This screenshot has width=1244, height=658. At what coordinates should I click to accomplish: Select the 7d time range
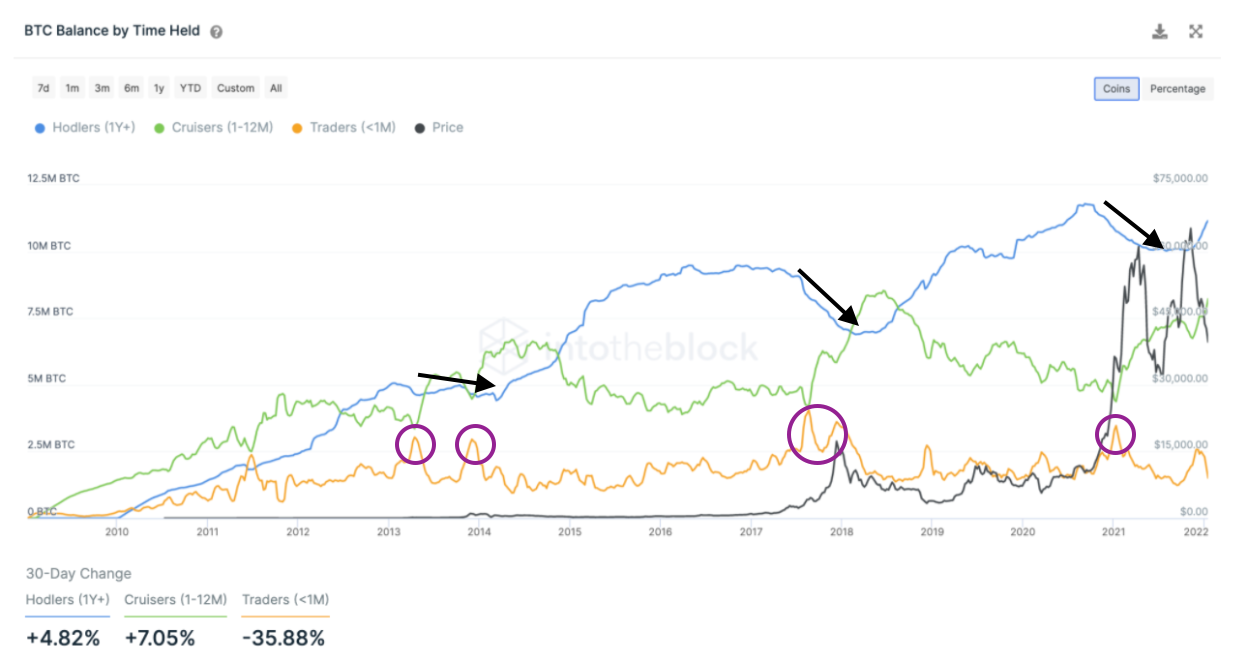point(42,88)
